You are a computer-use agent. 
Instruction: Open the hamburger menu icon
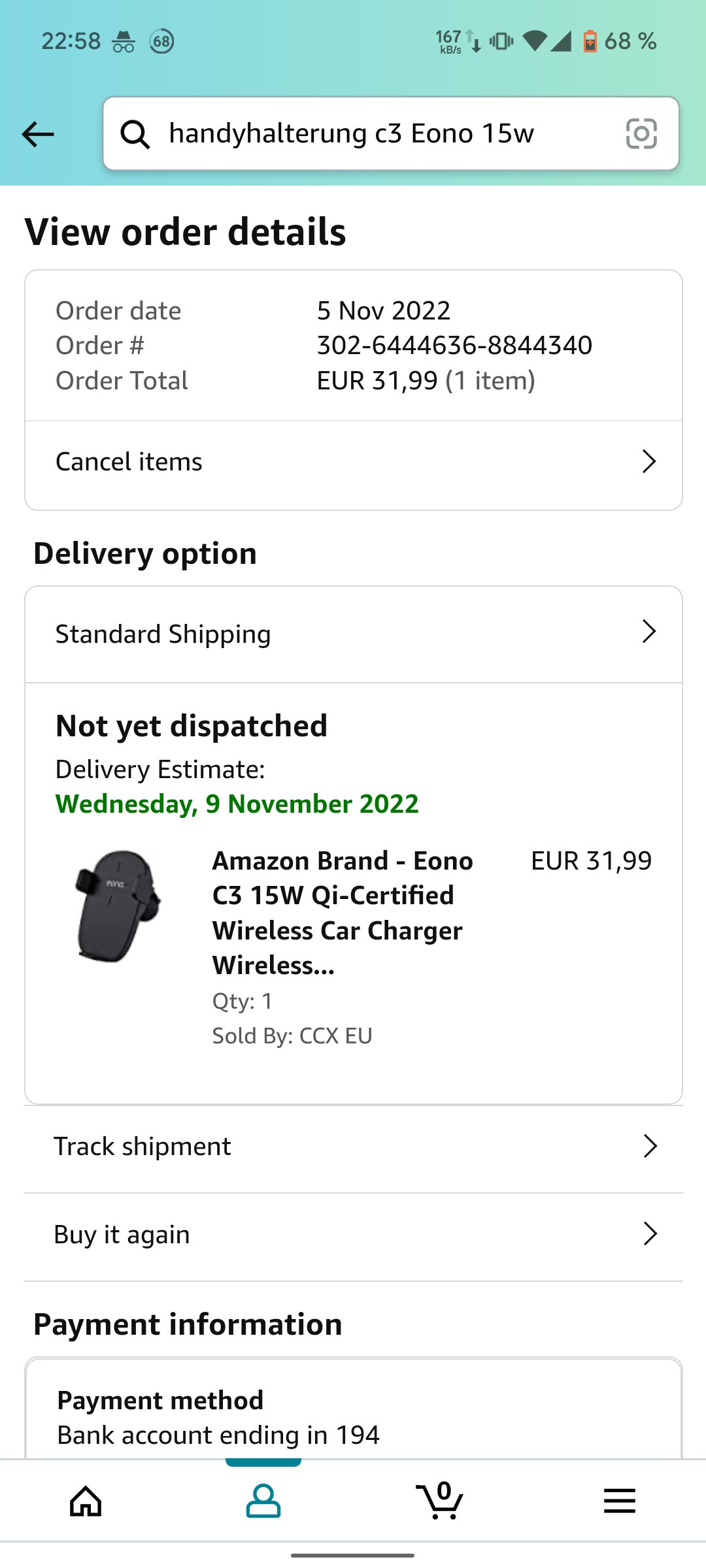click(619, 1501)
